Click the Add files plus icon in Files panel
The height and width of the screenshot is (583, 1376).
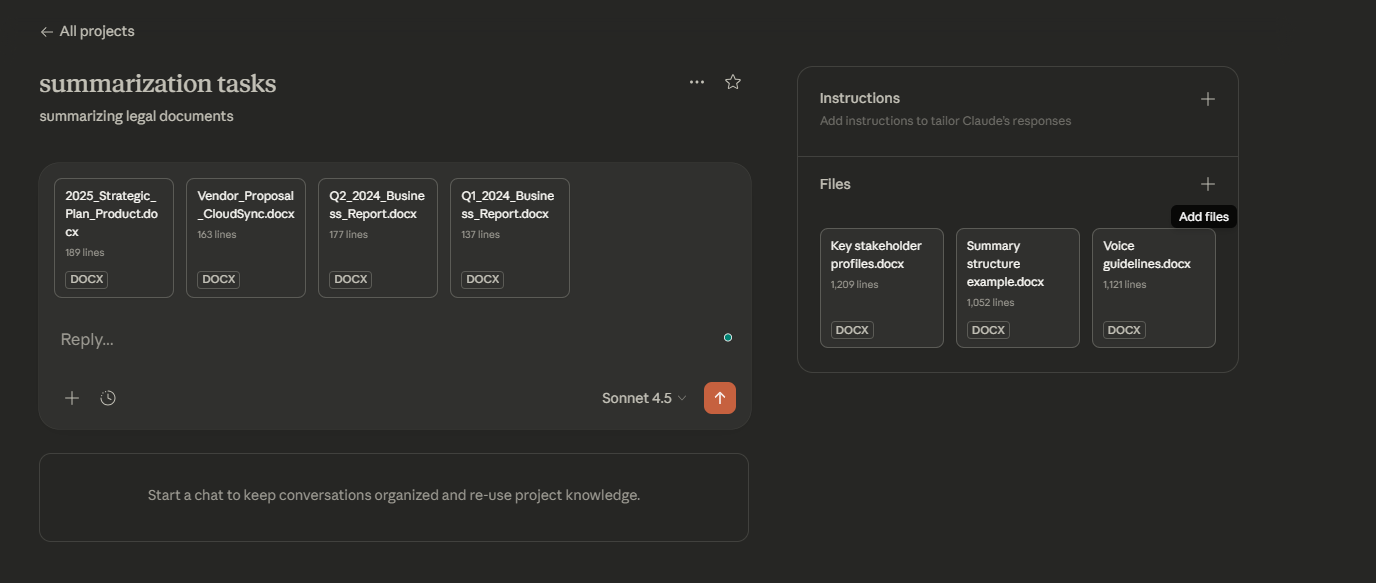1206,183
